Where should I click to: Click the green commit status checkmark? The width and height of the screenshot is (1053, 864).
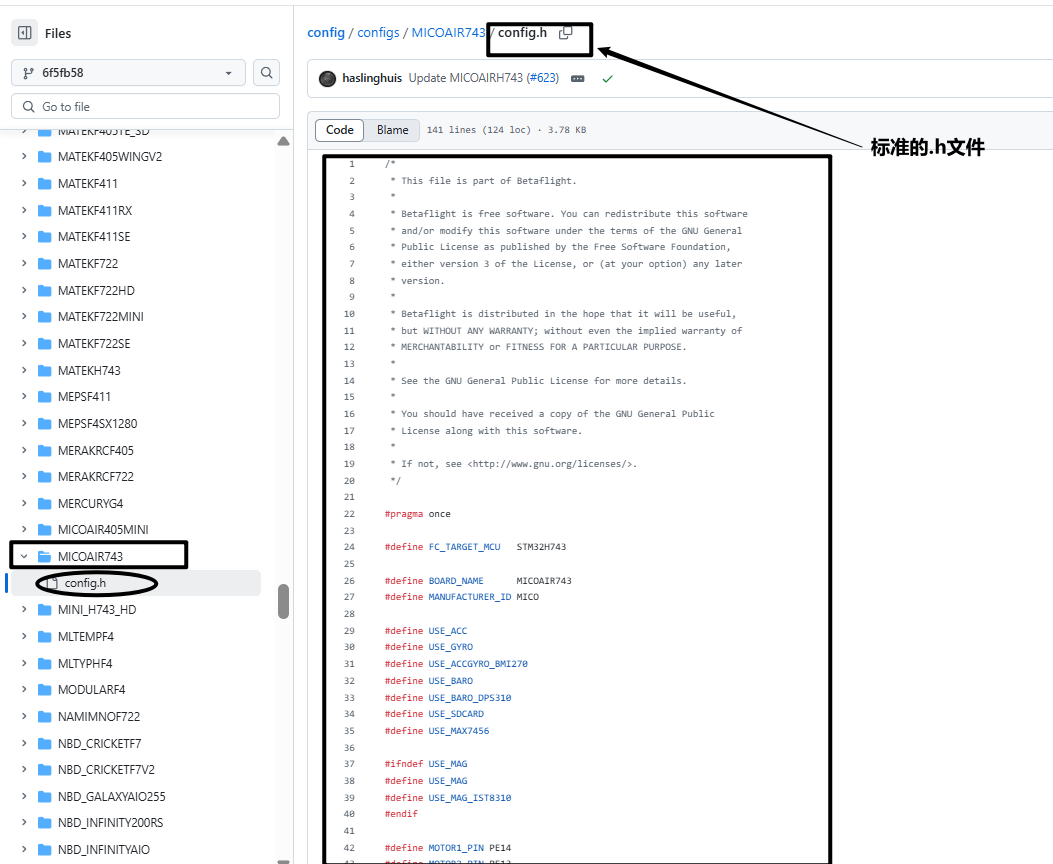[x=607, y=78]
